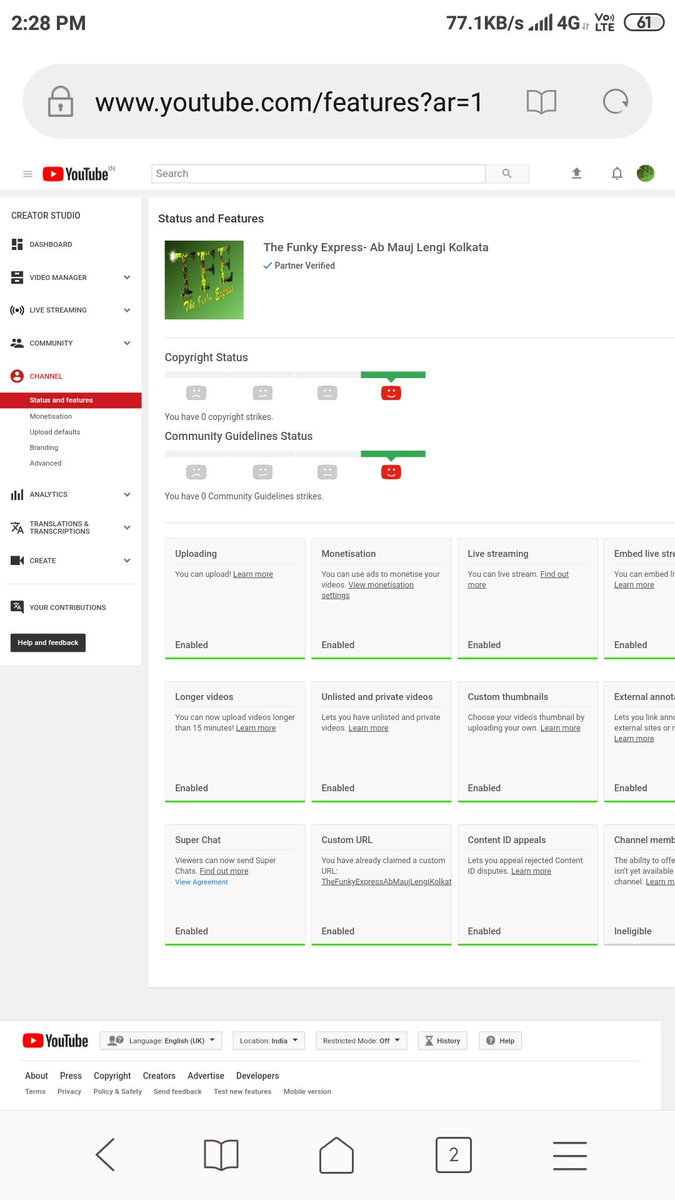Click the YouTube logo in header

tap(78, 174)
